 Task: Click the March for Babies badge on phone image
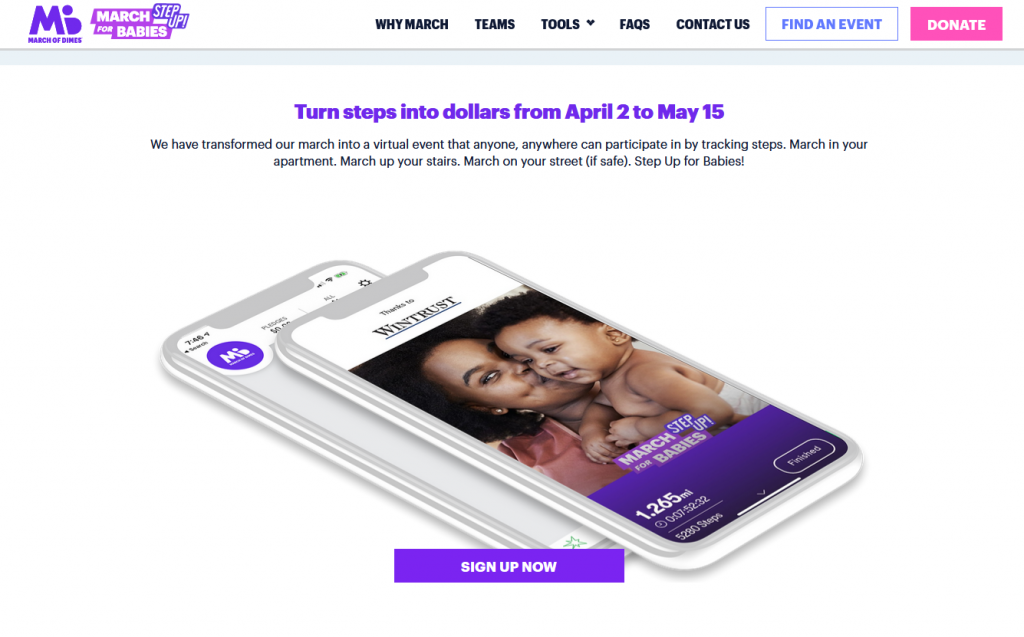pyautogui.click(x=665, y=442)
